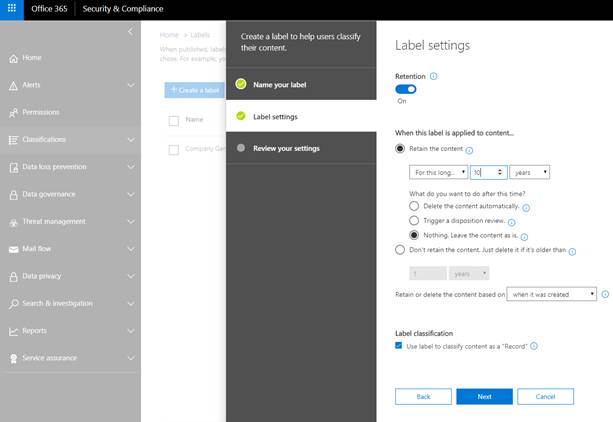Screen dimensions: 613x422
Task: Open the Office 365 app launcher waffle
Action: 12,9
